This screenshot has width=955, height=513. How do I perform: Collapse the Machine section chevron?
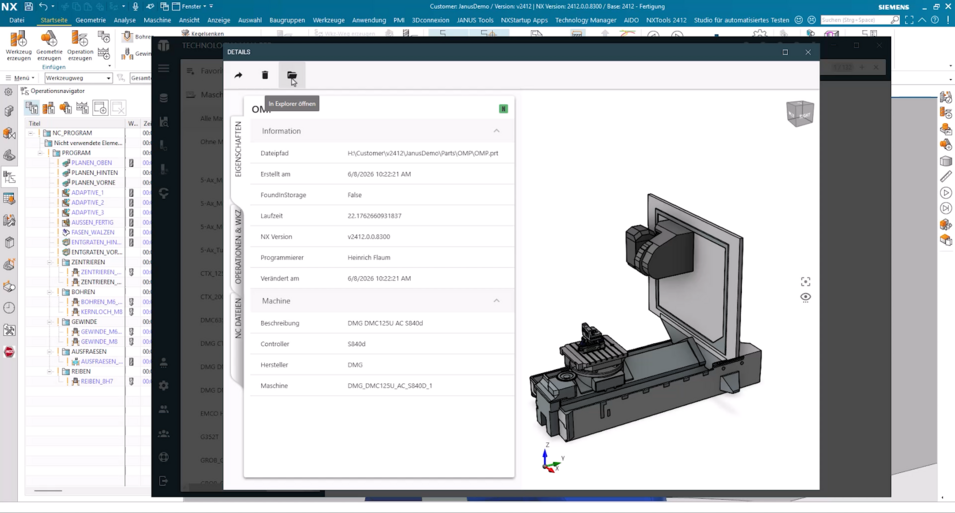click(496, 301)
